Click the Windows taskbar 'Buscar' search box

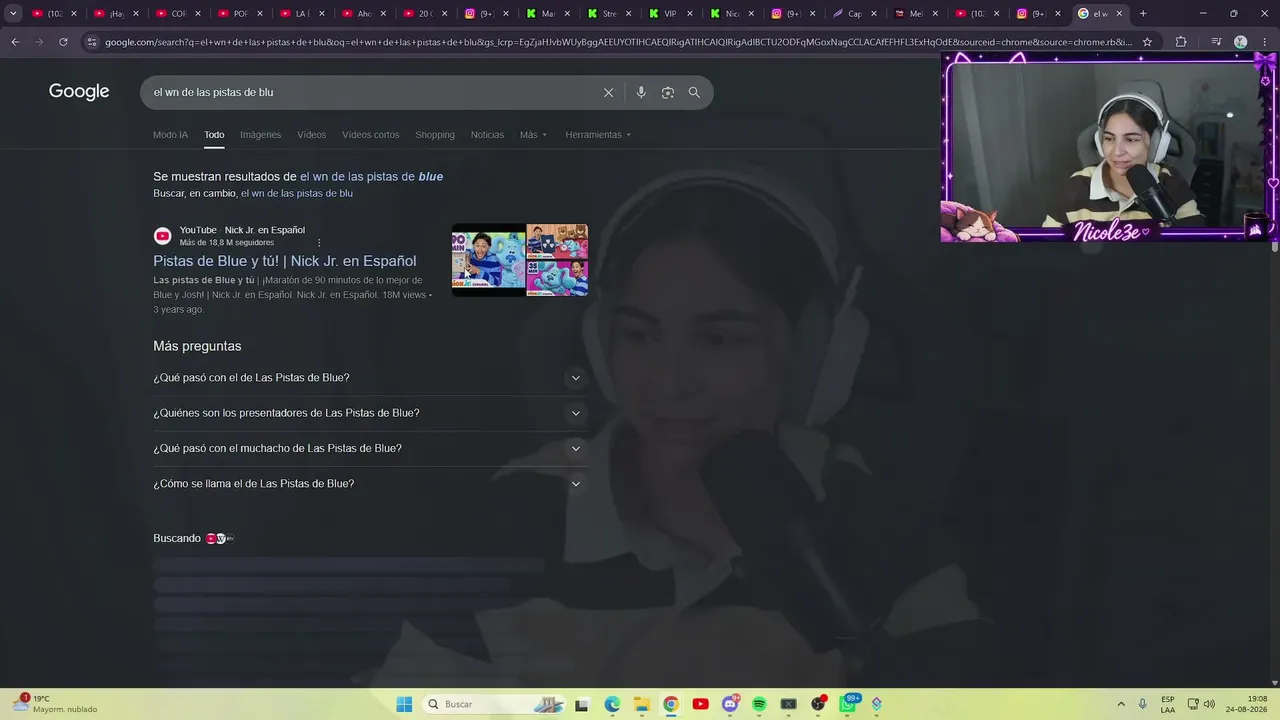(x=494, y=704)
